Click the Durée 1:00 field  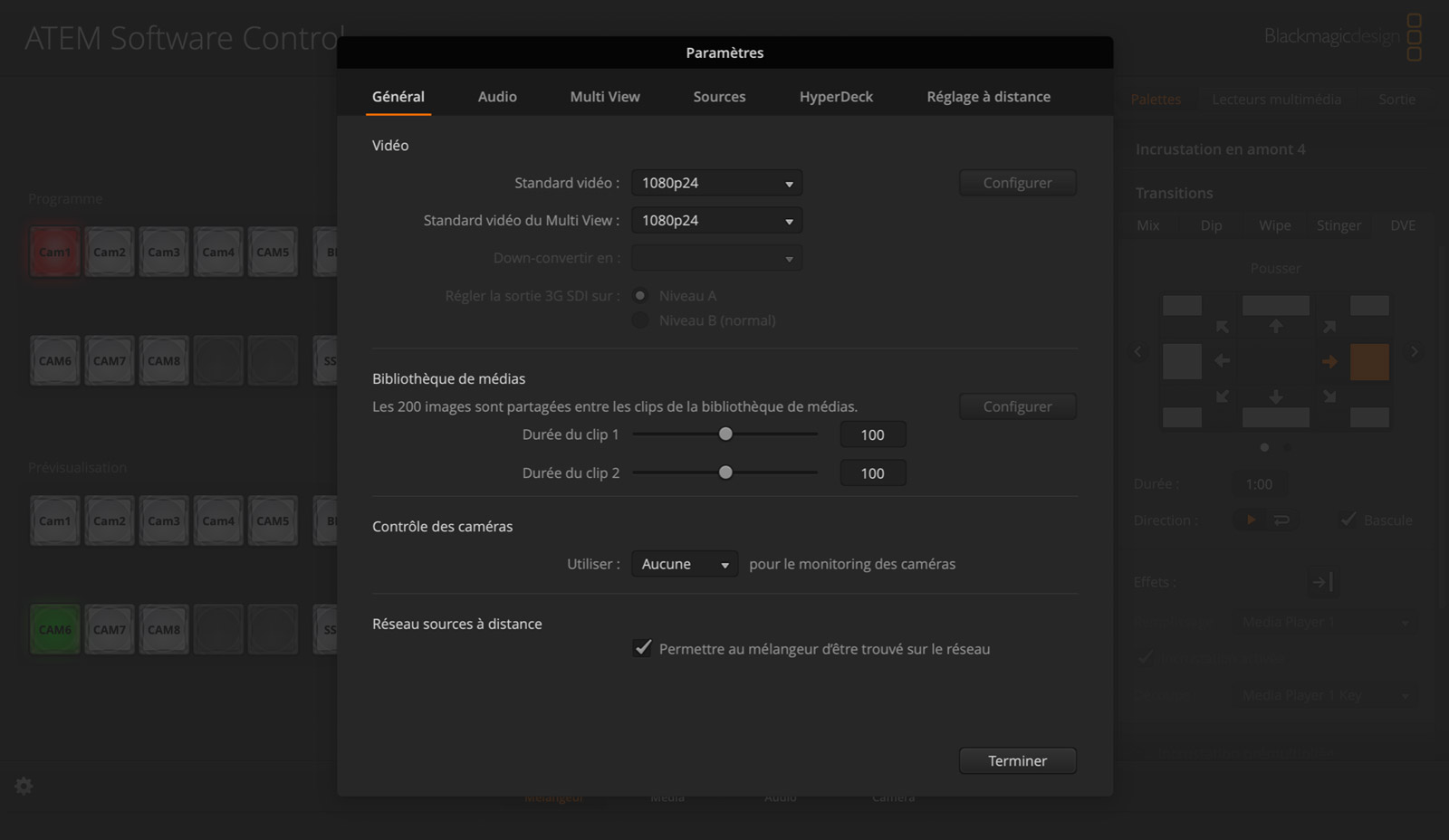click(x=1259, y=484)
